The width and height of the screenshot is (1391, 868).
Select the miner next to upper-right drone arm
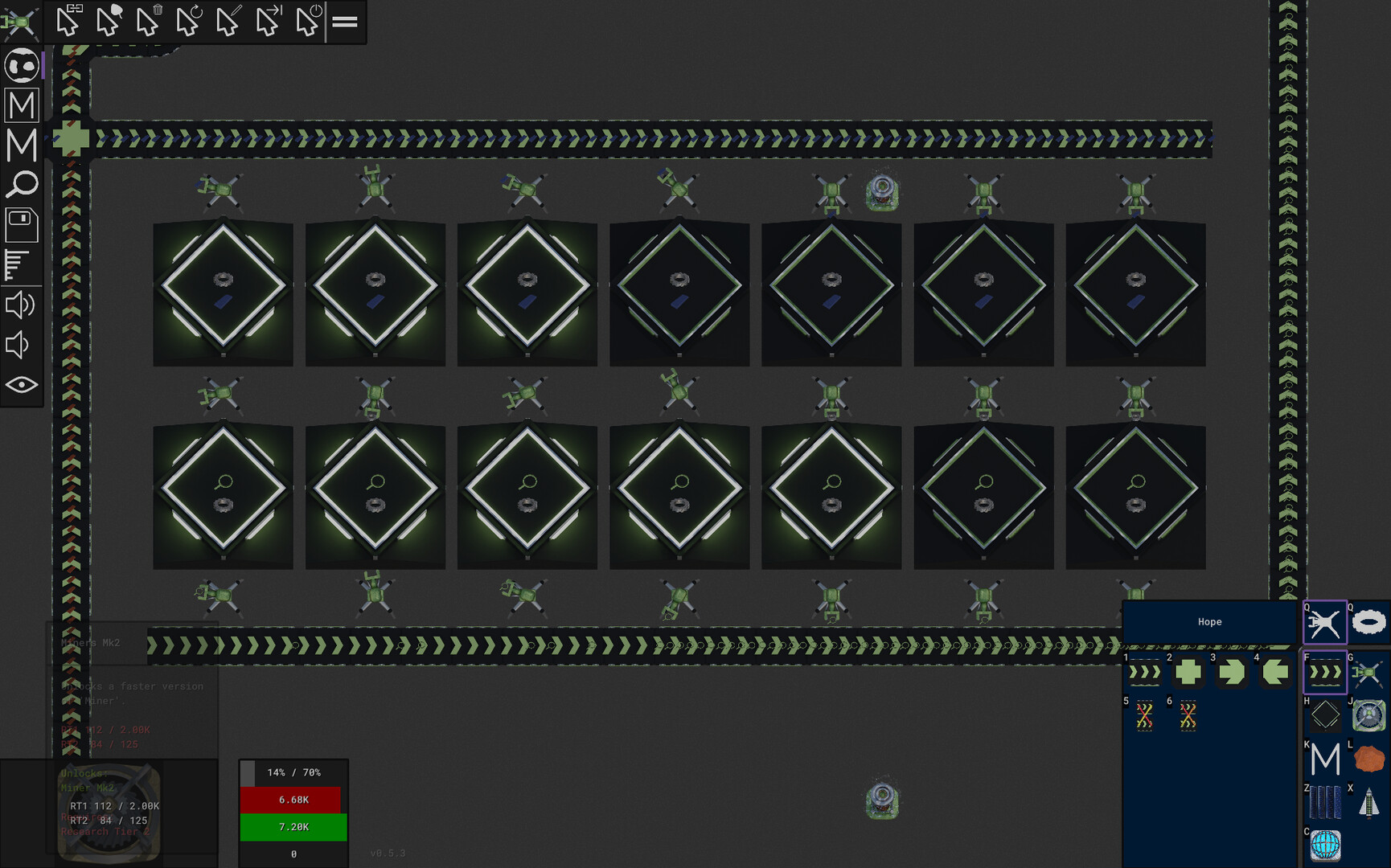pos(882,193)
